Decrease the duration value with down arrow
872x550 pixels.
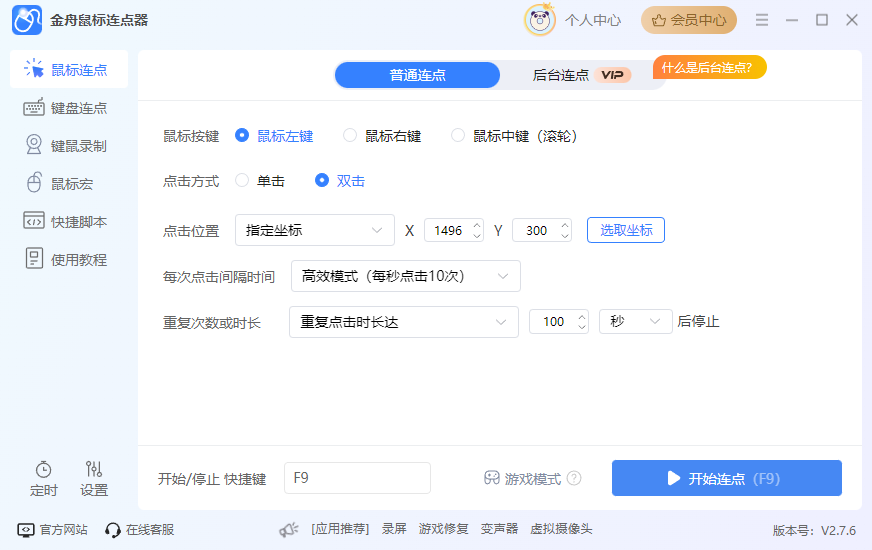point(582,327)
